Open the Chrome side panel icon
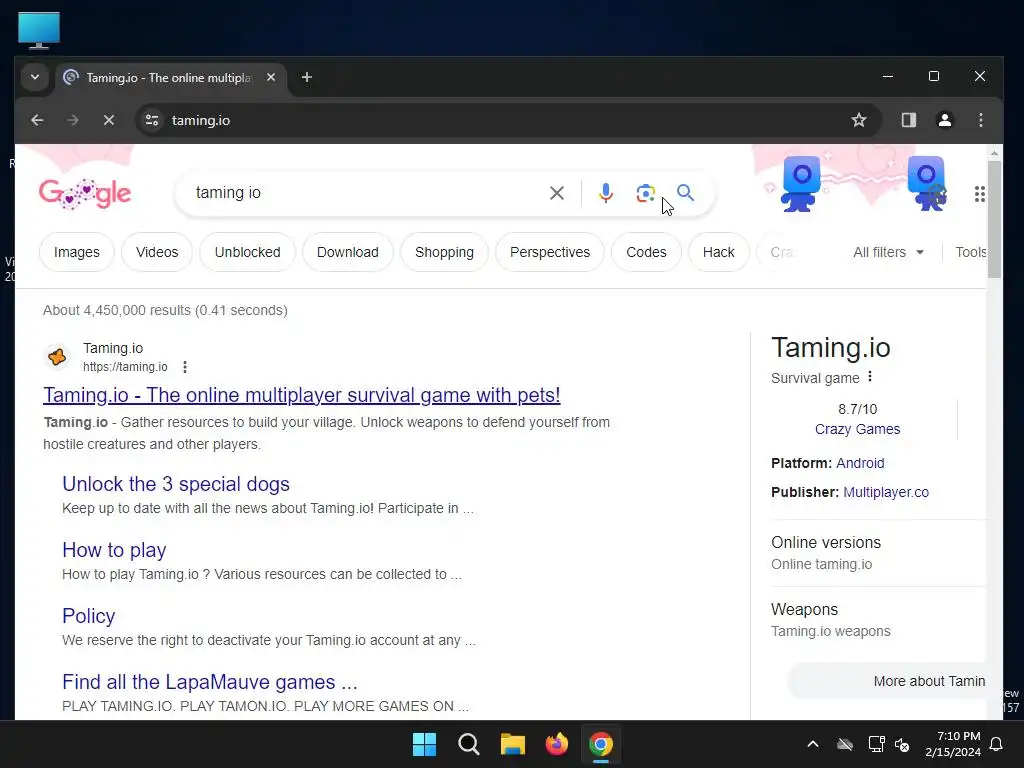 [908, 120]
